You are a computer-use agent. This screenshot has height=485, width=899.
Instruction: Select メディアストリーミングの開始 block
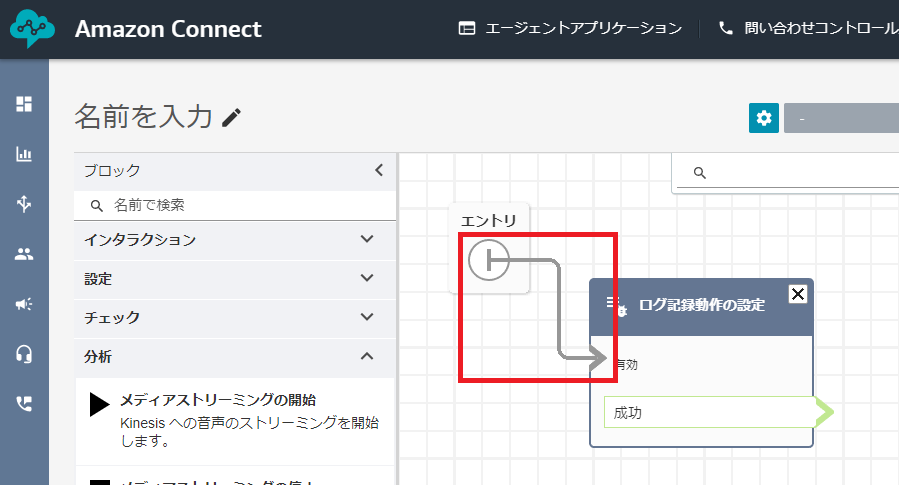pos(235,421)
